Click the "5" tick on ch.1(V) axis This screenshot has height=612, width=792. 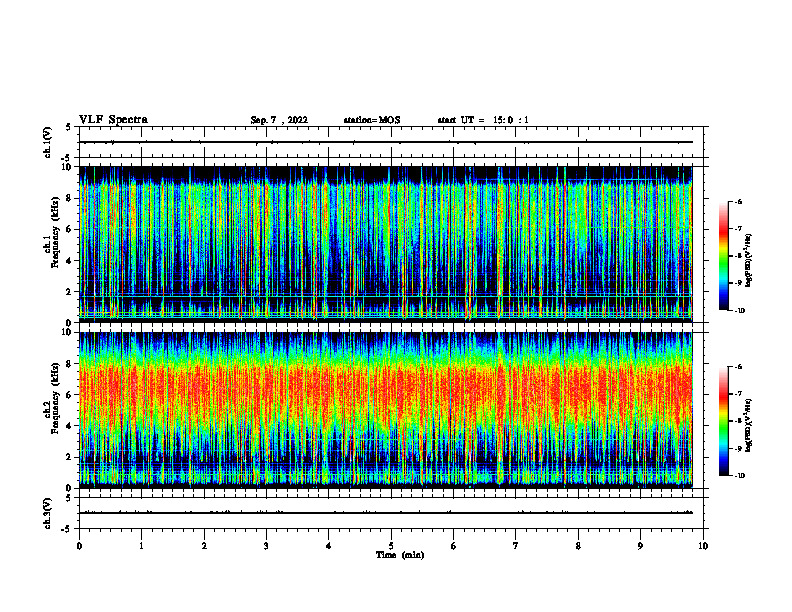(70, 127)
